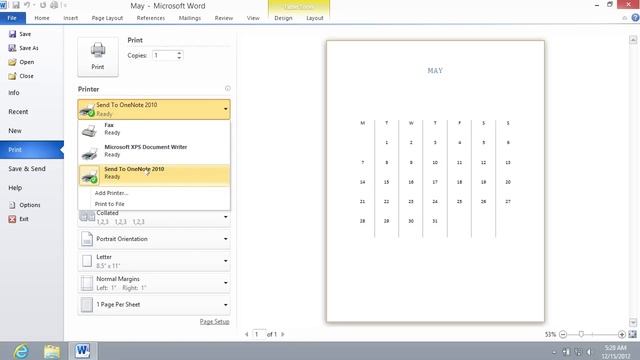Select Info in the backstage sidebar
Viewport: 640px width, 360px height.
point(14,93)
